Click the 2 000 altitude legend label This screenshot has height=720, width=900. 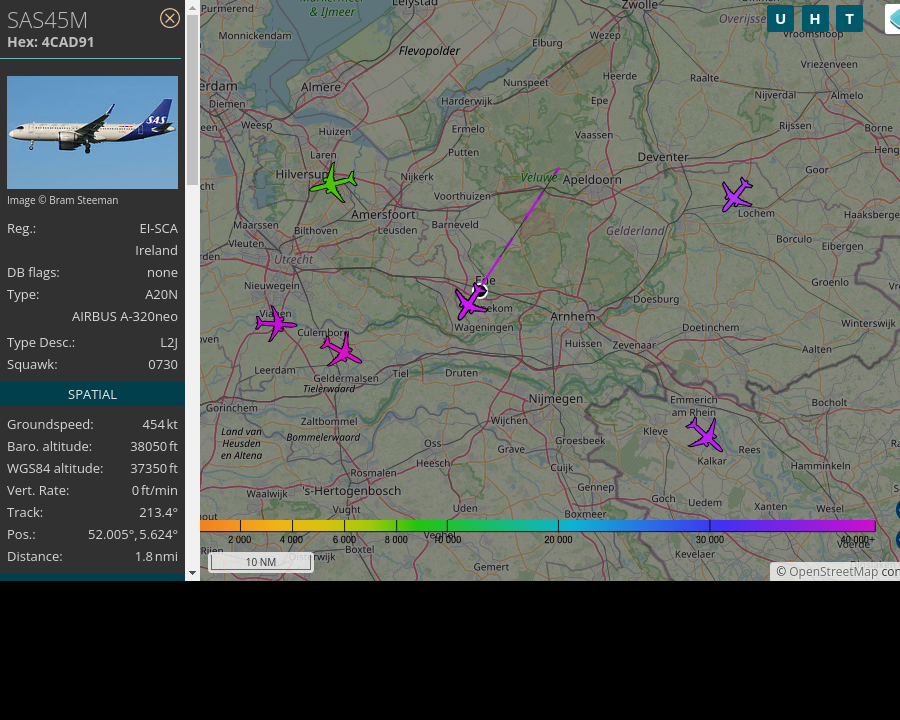(x=239, y=540)
